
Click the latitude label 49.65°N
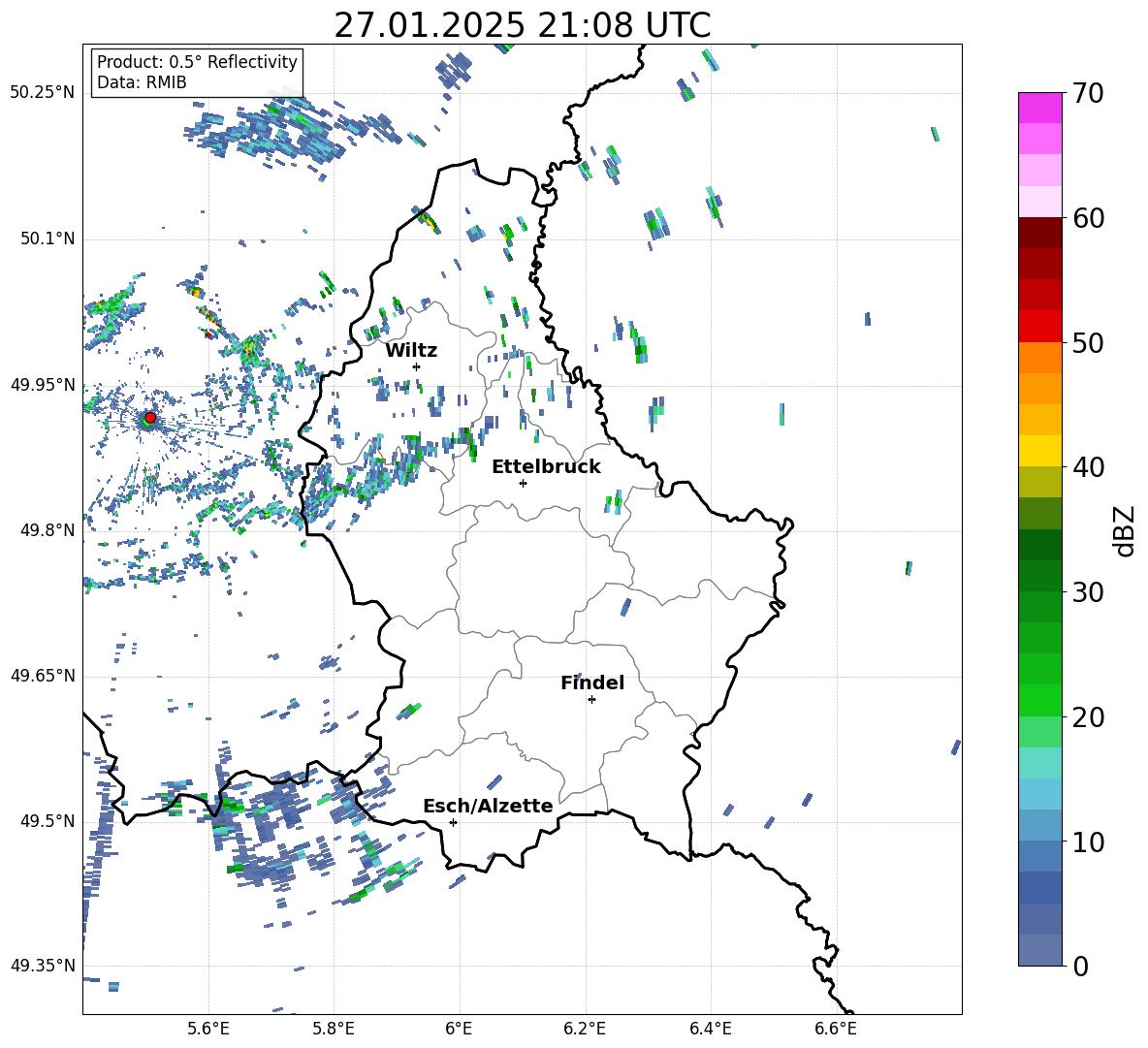43,676
